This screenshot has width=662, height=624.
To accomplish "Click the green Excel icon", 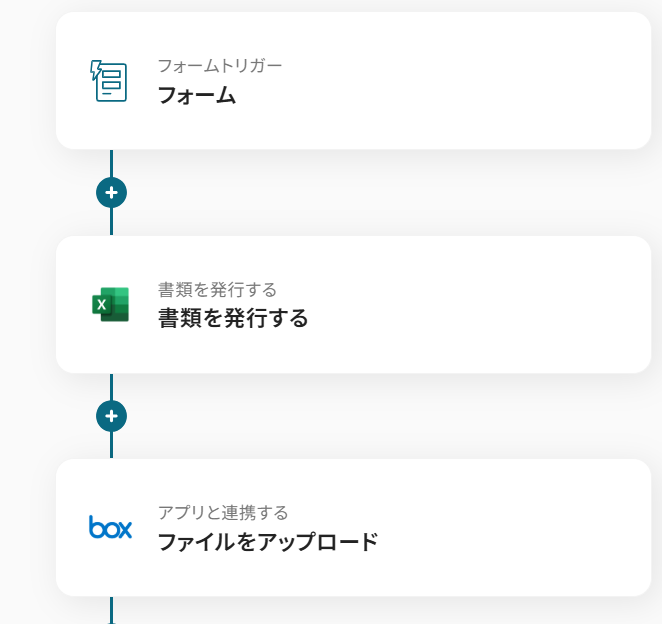I will 110,304.
